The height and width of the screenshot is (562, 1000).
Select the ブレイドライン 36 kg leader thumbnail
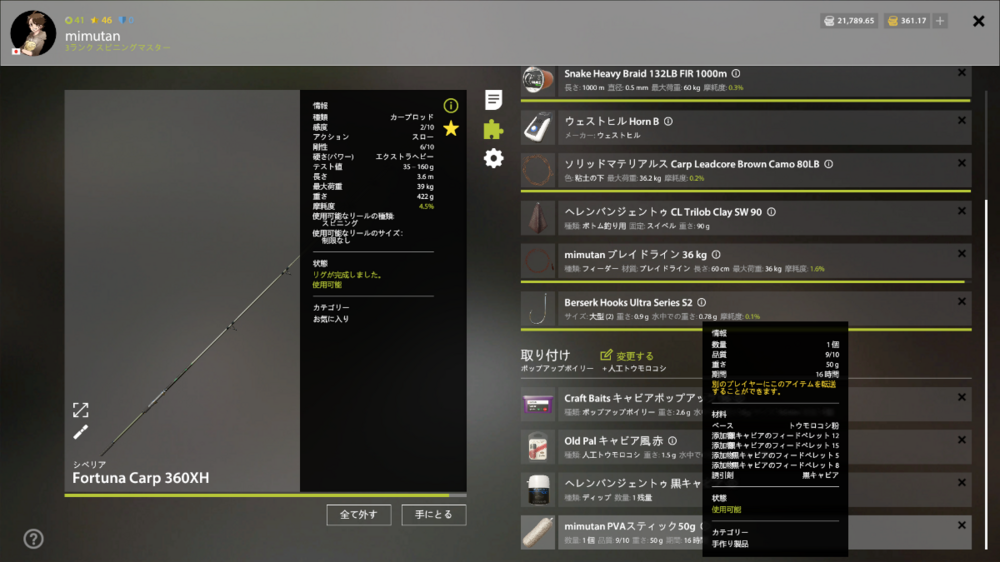pyautogui.click(x=538, y=260)
